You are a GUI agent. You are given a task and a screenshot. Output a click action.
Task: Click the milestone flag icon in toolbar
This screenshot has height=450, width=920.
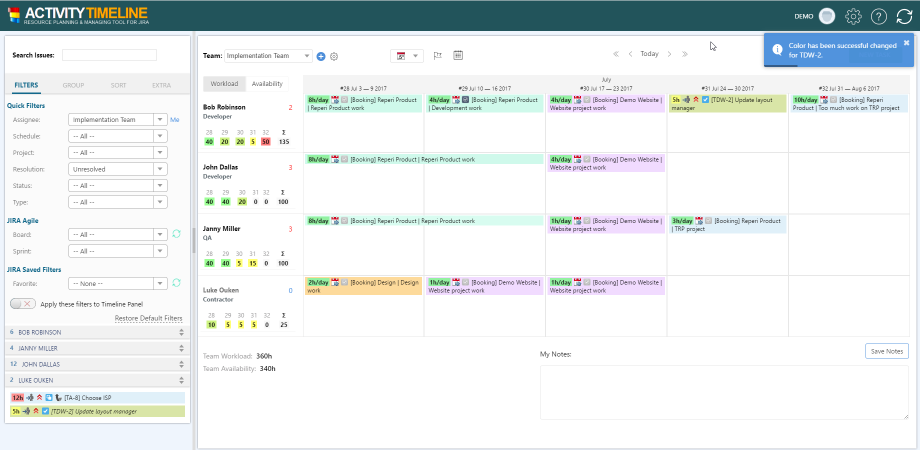(x=437, y=55)
